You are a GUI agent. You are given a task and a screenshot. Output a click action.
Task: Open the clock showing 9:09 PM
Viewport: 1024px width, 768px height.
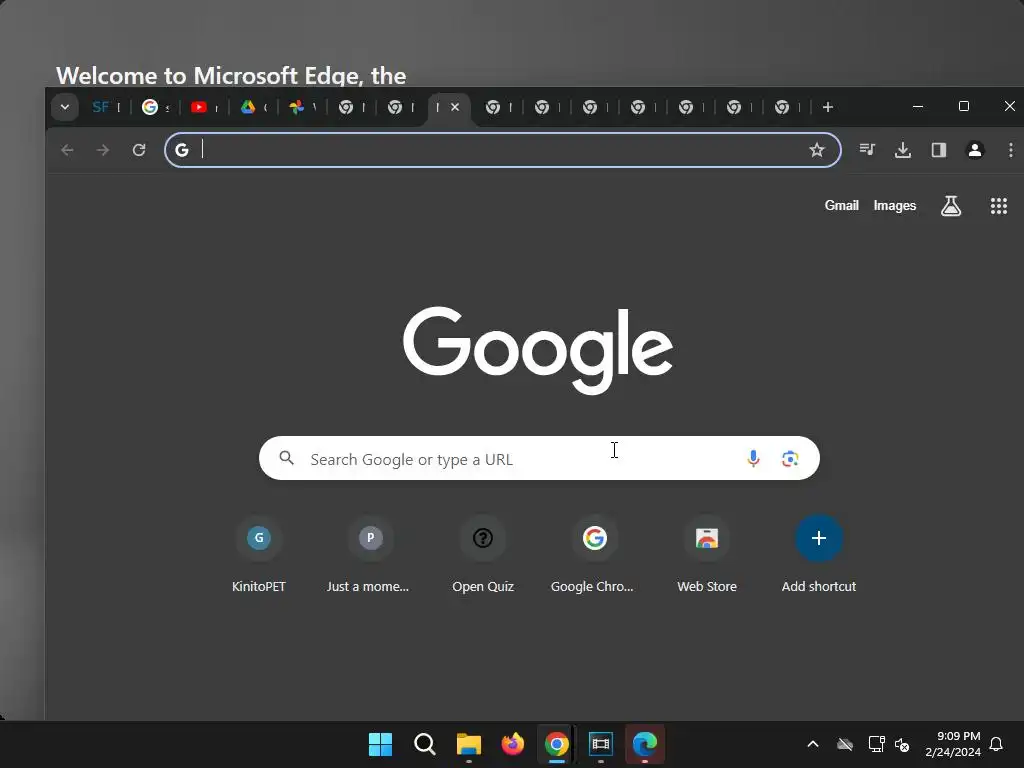click(953, 744)
